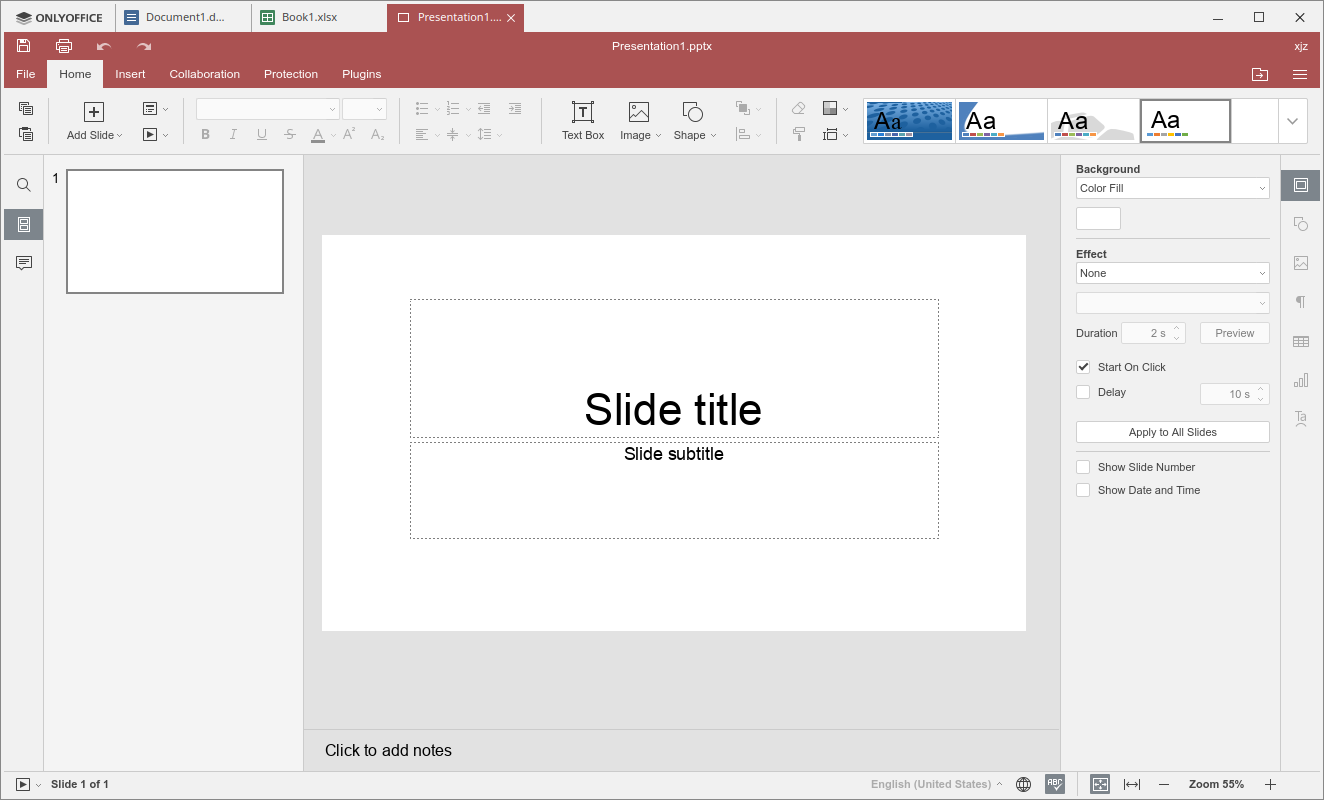Uncheck the Start On Click checkbox
The height and width of the screenshot is (800, 1324).
[x=1083, y=367]
